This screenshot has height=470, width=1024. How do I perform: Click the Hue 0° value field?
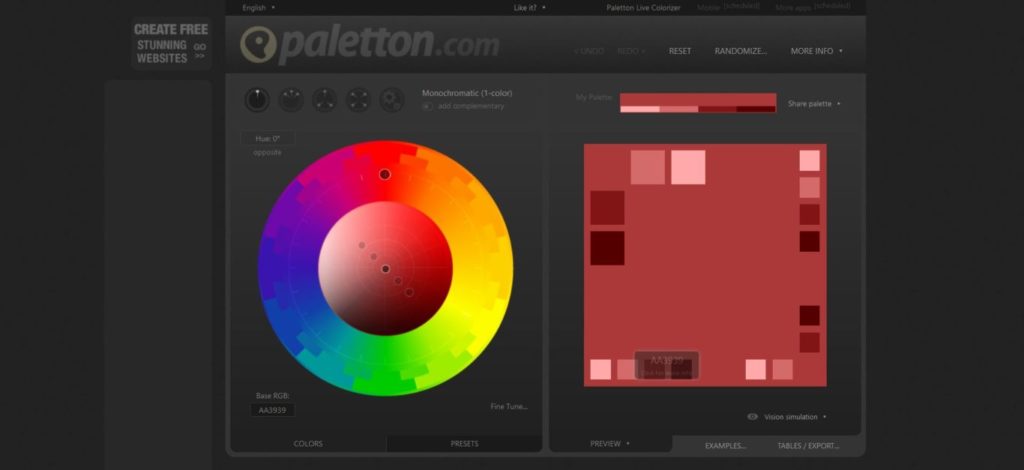tap(268, 138)
